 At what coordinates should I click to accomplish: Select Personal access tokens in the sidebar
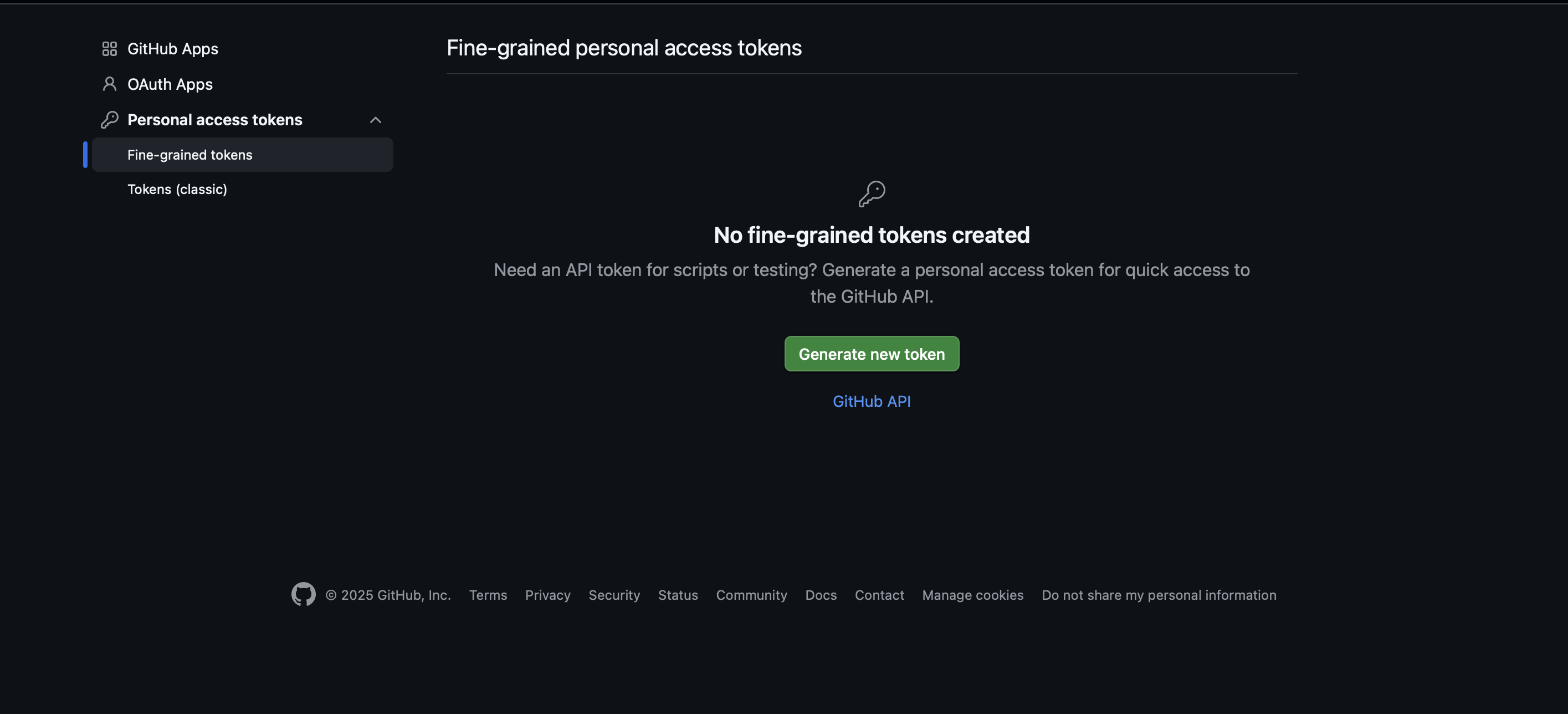point(214,119)
